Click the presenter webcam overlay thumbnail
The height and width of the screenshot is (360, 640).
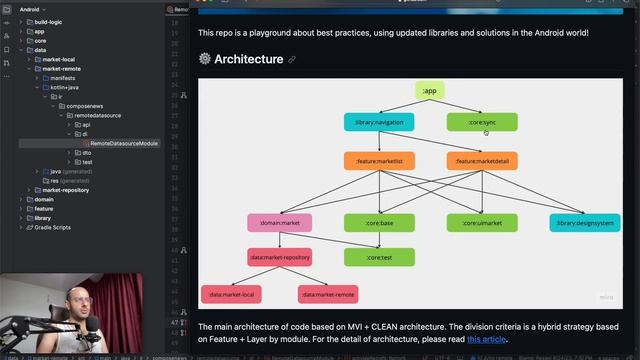(71, 313)
